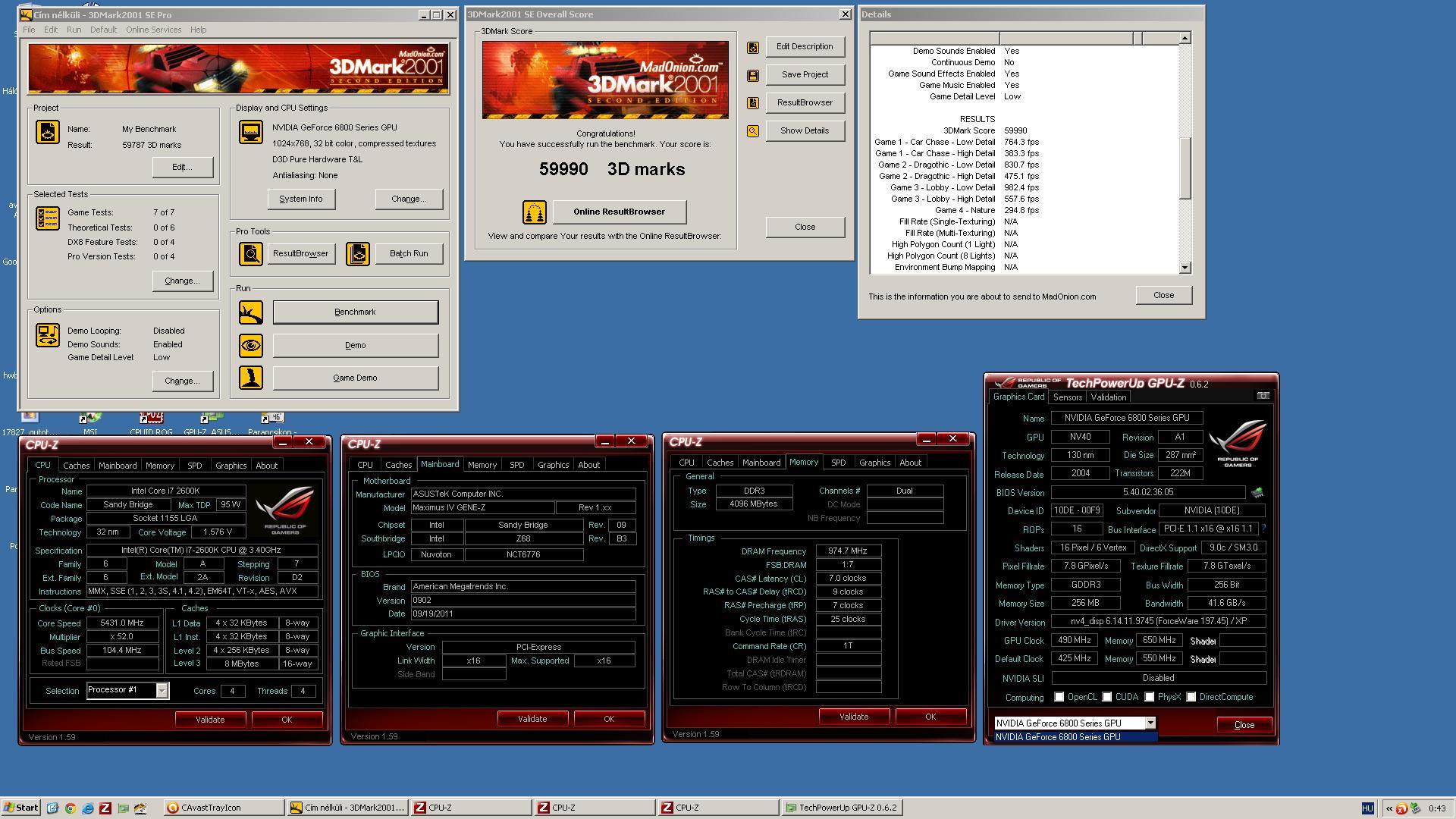Viewport: 1456px width, 819px height.
Task: Click the icon beside ResultBrowser in Overall Score window
Action: (x=753, y=103)
